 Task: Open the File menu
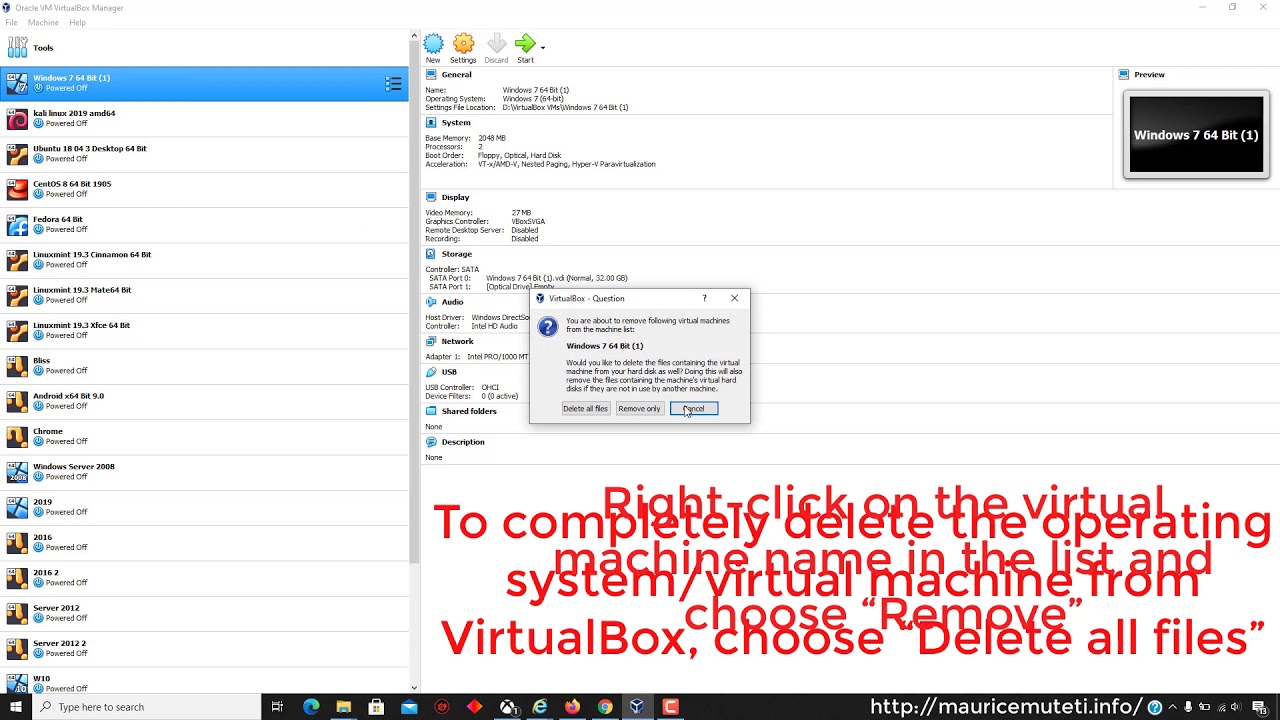coord(11,22)
